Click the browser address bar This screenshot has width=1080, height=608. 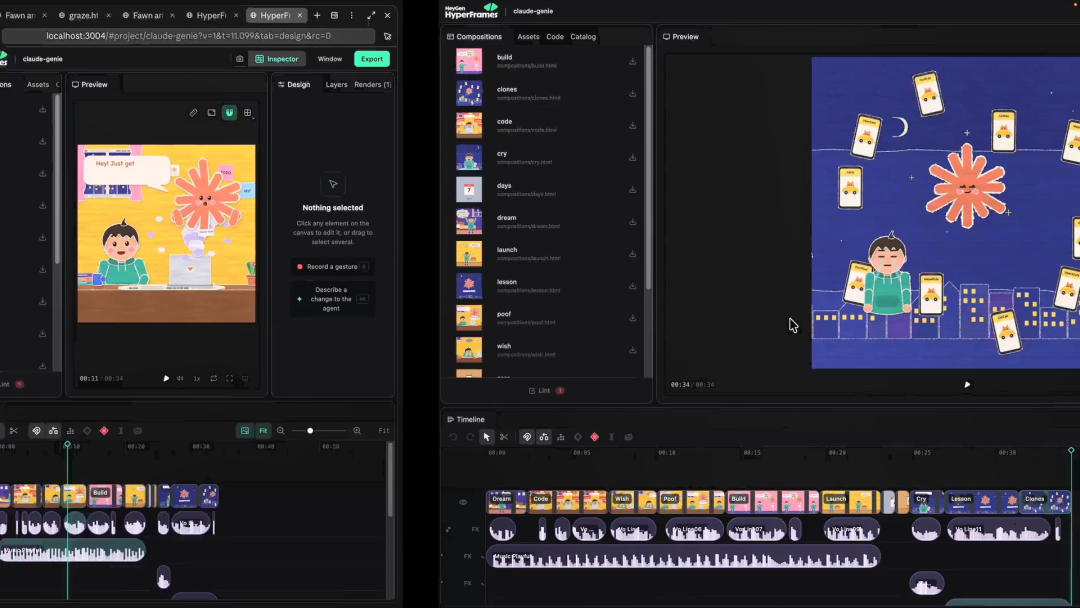pyautogui.click(x=189, y=36)
